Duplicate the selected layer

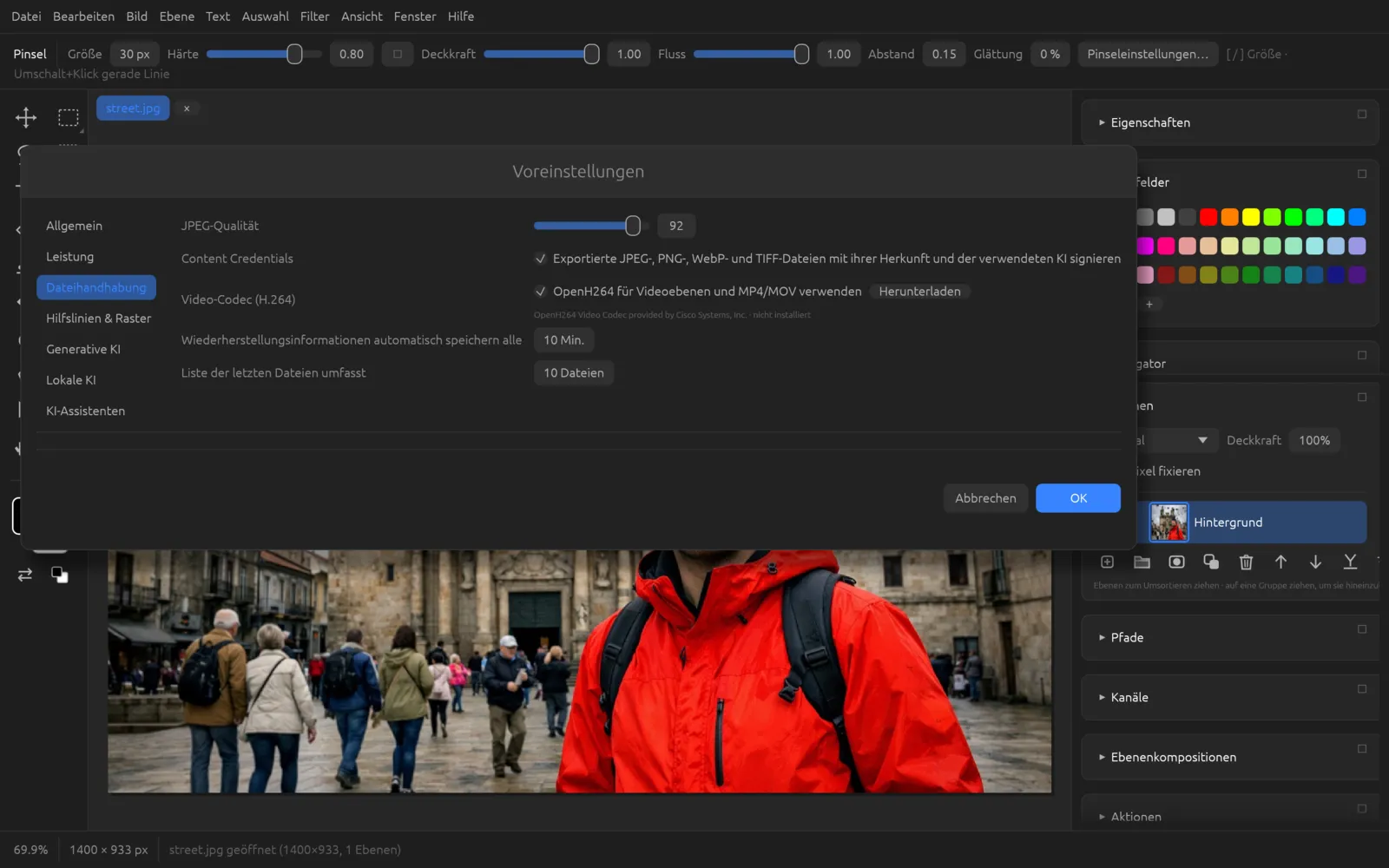1211,562
